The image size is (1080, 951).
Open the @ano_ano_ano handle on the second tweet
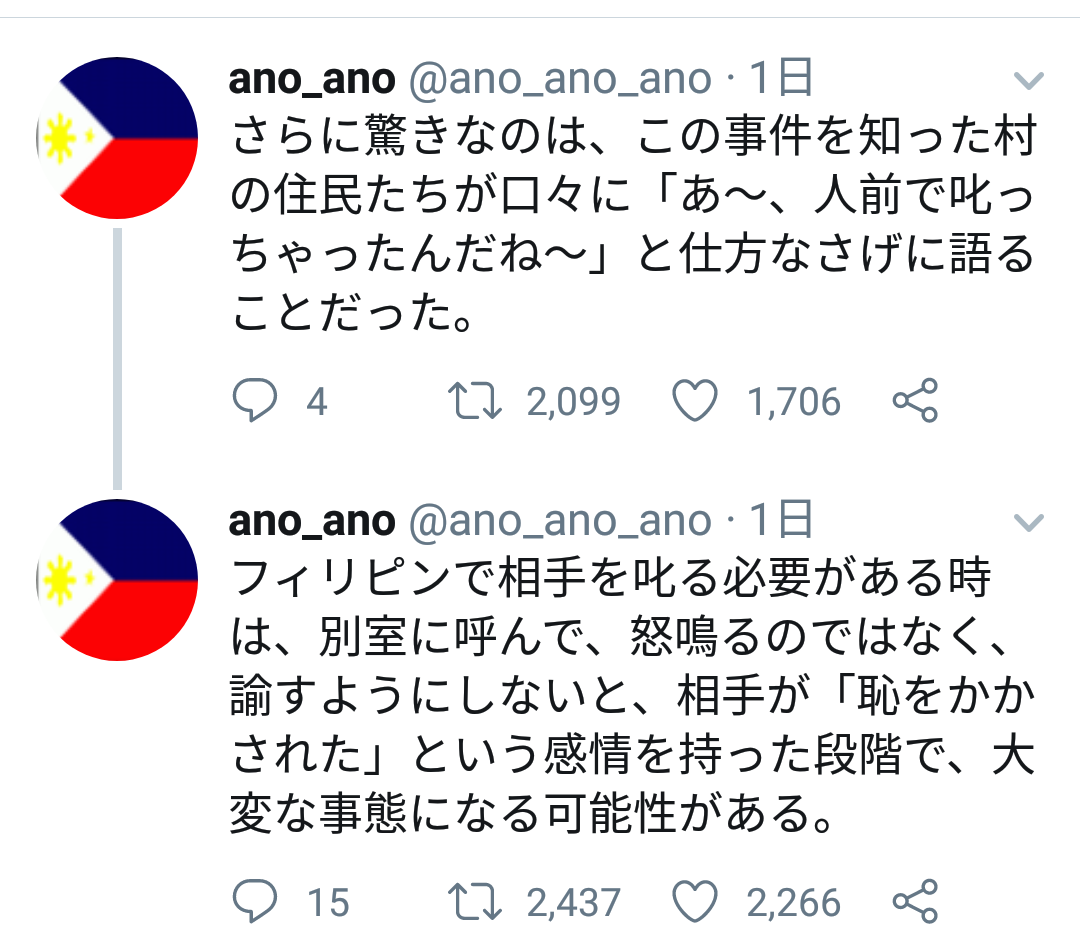(x=560, y=521)
